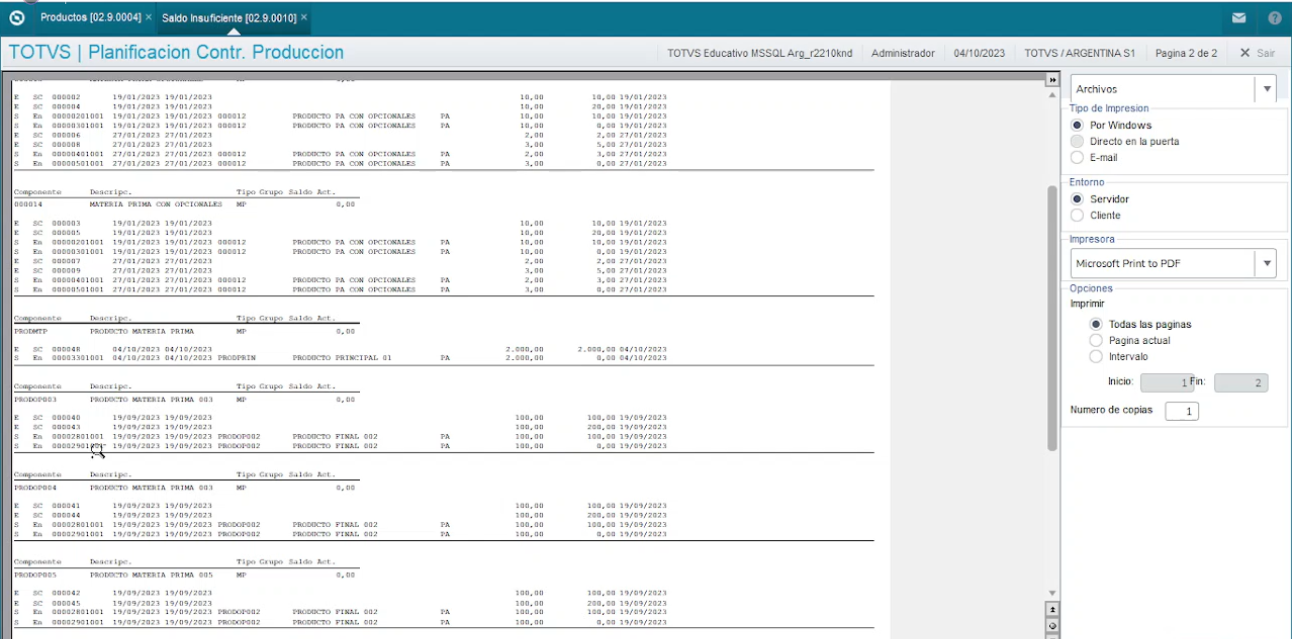Viewport: 1292px width, 639px height.
Task: Click Administrador user in header
Action: [x=903, y=53]
